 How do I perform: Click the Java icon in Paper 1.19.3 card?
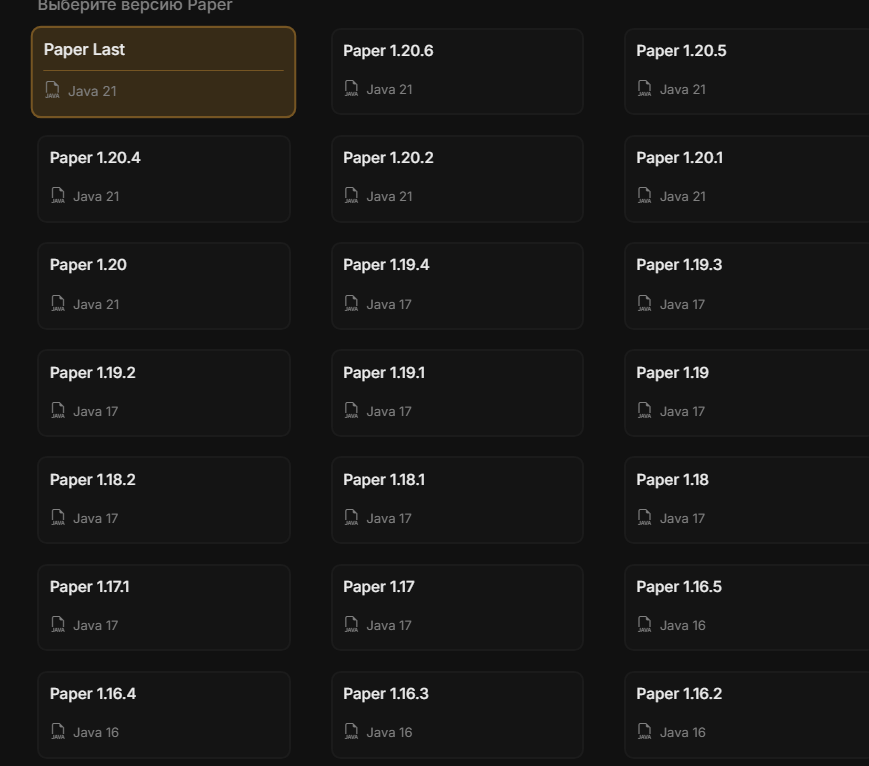coord(645,303)
